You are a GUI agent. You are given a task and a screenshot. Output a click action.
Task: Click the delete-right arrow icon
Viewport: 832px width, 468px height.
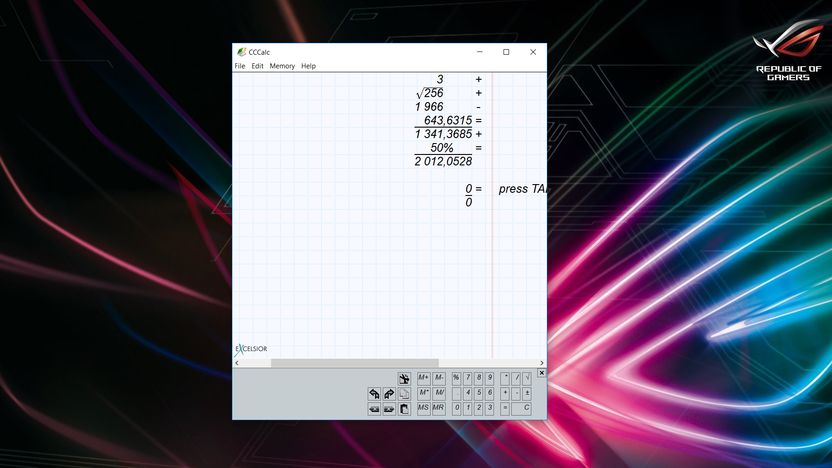pyautogui.click(x=389, y=409)
